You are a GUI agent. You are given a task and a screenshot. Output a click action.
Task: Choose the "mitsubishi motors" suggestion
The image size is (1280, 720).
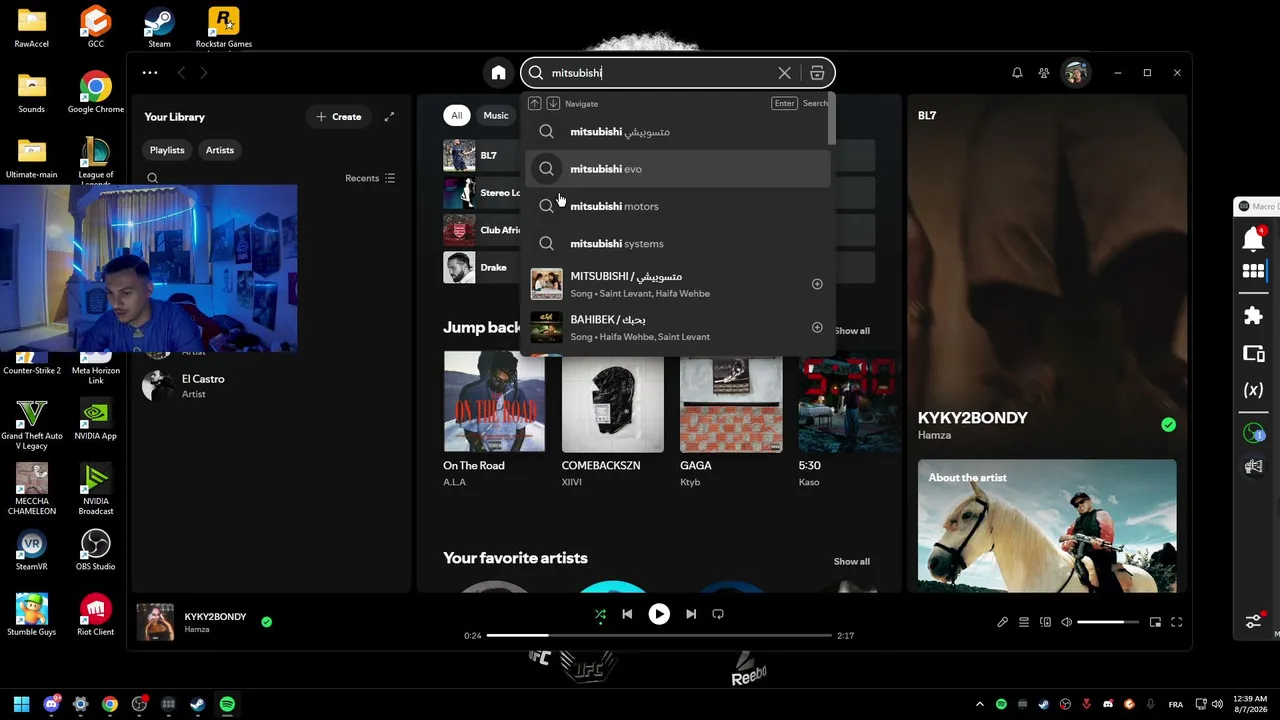679,206
